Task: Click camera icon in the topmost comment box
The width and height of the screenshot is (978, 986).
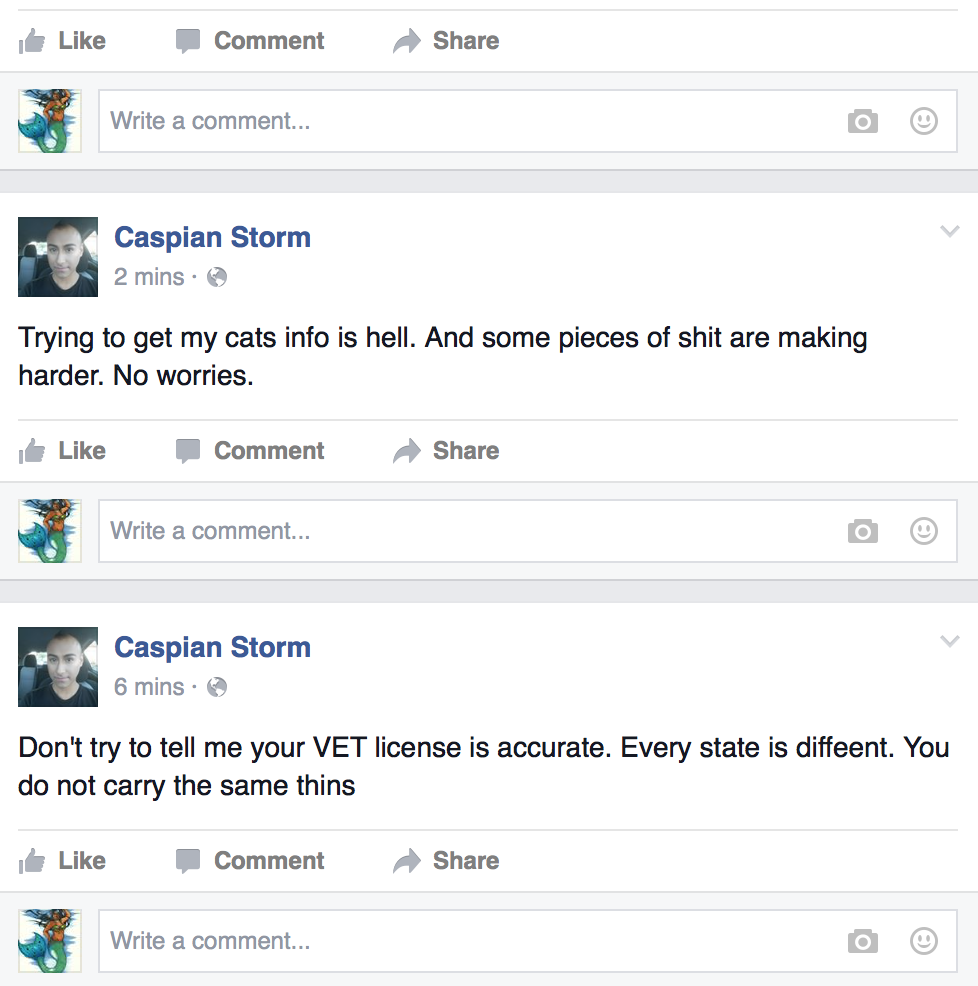Action: (x=862, y=121)
